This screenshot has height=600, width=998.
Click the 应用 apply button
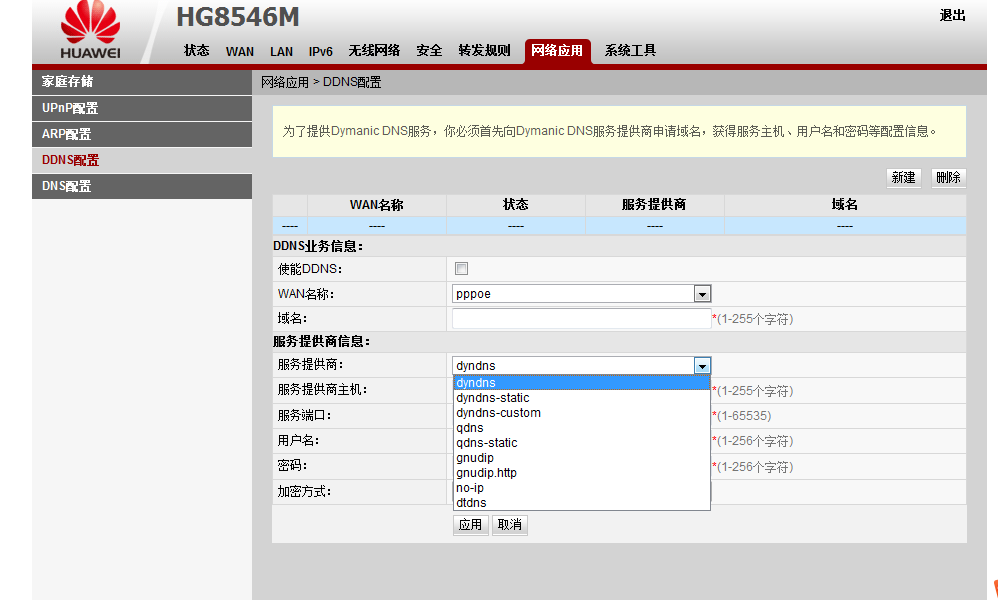point(470,525)
